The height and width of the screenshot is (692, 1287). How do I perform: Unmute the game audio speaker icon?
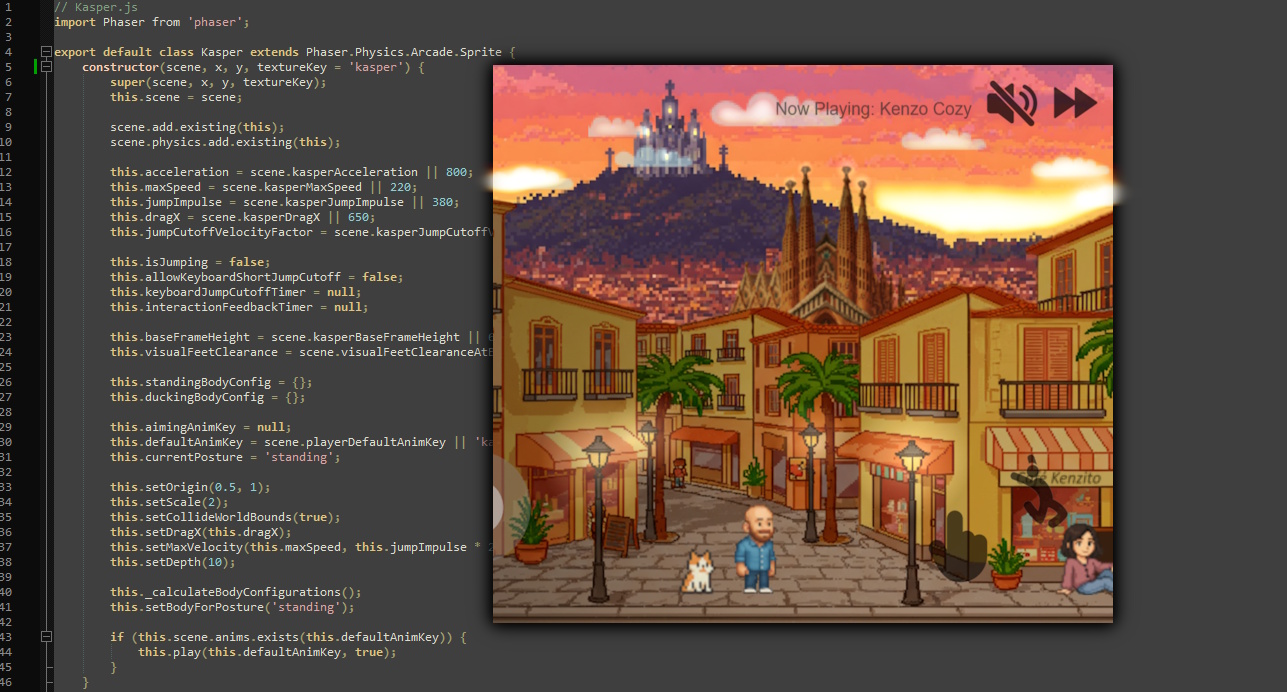pos(1012,101)
